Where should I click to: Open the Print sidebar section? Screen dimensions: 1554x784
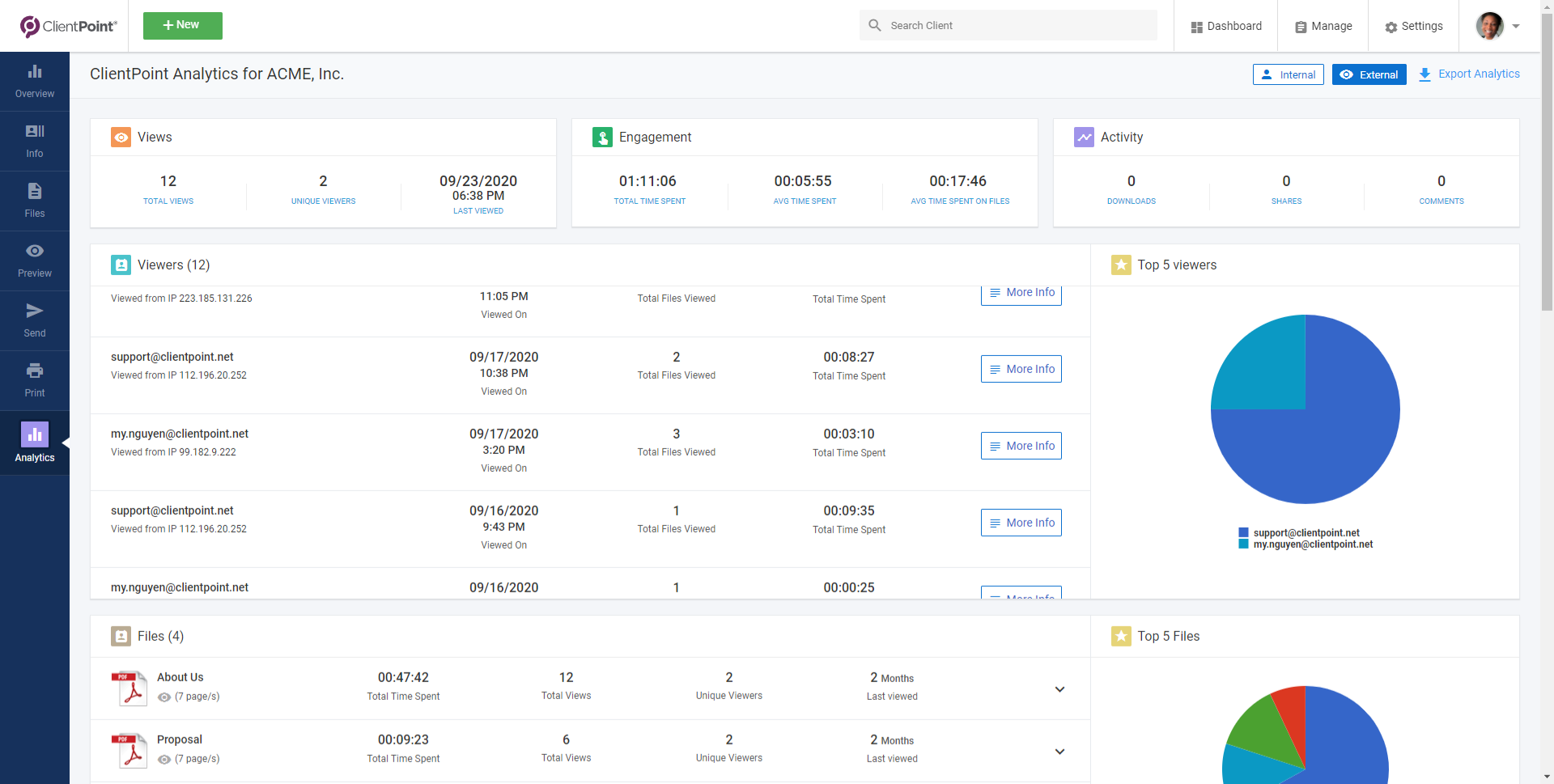[x=35, y=381]
